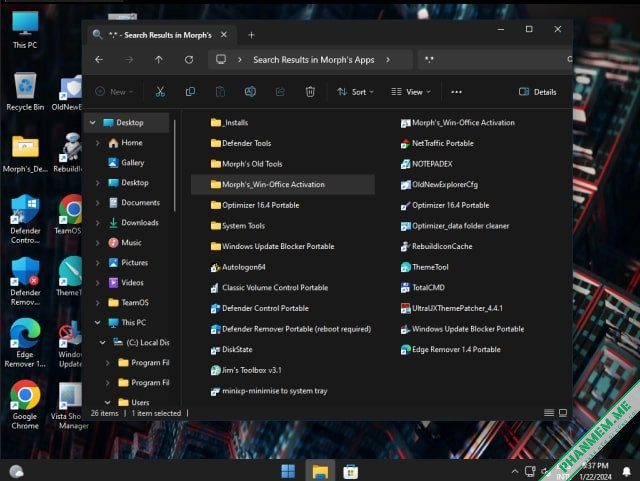Click the Delete trash icon
Screen dimensions: 640x481
310,92
